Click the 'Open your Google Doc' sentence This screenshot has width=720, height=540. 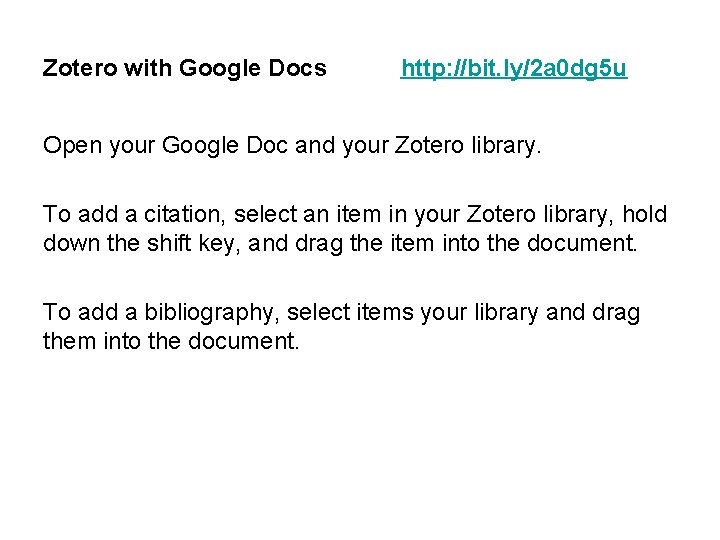click(x=292, y=146)
